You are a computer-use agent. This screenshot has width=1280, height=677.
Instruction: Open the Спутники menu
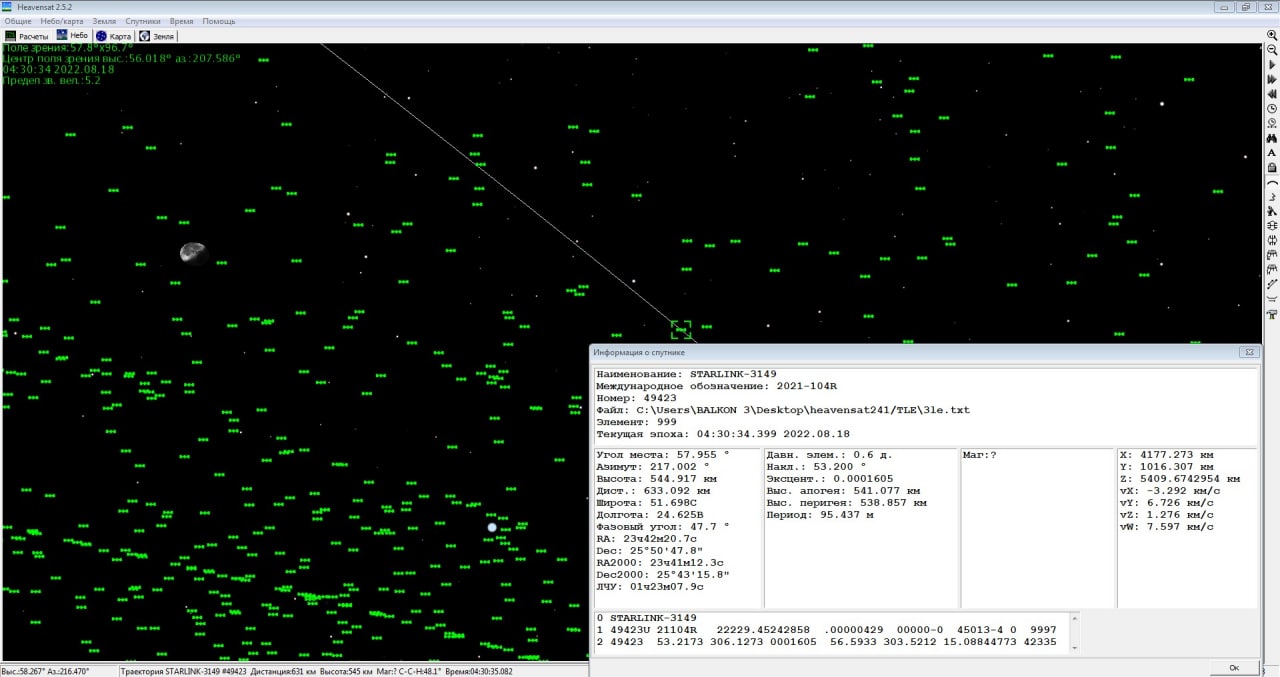click(x=143, y=21)
